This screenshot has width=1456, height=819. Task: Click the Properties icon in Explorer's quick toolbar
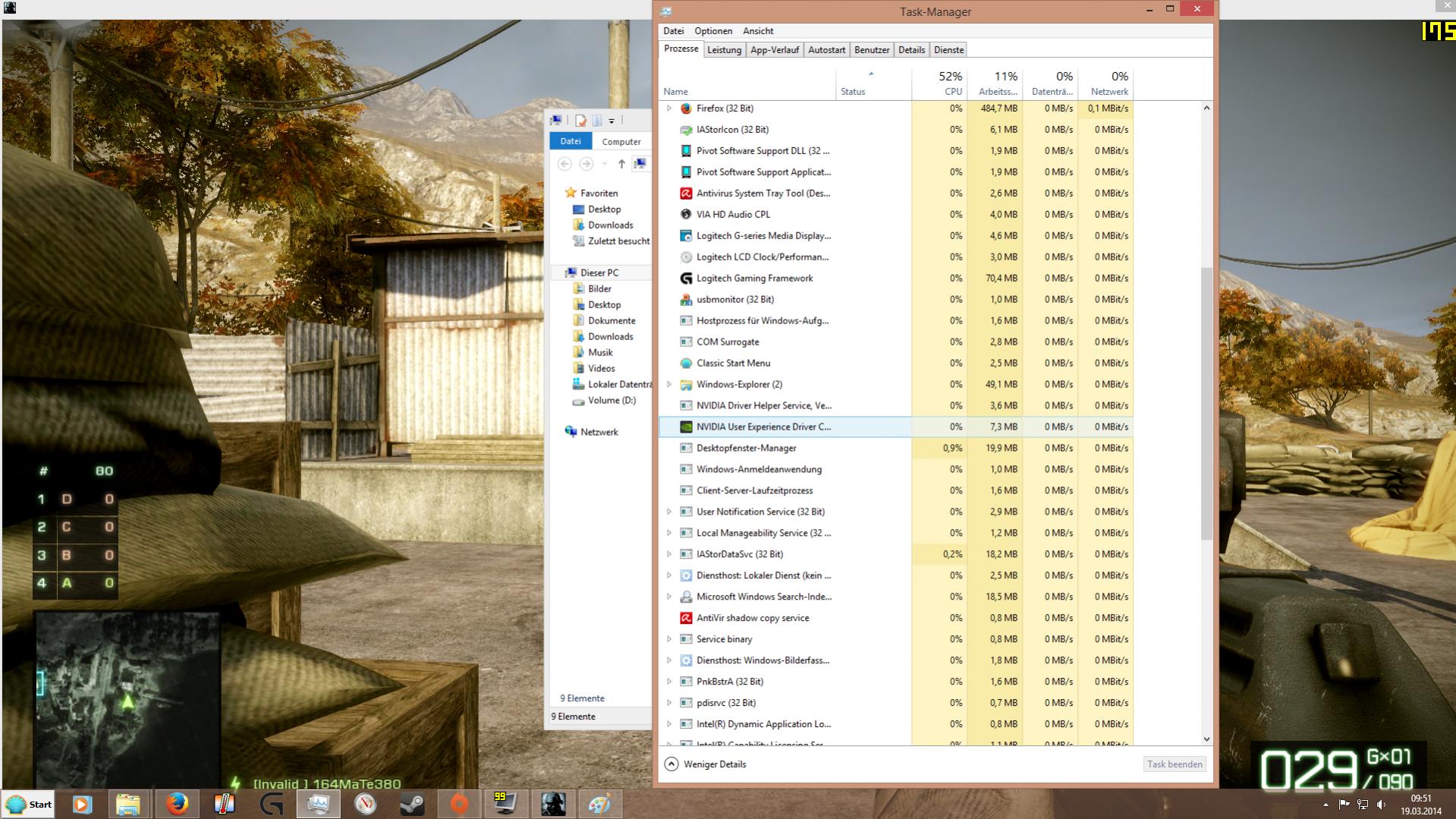click(580, 121)
